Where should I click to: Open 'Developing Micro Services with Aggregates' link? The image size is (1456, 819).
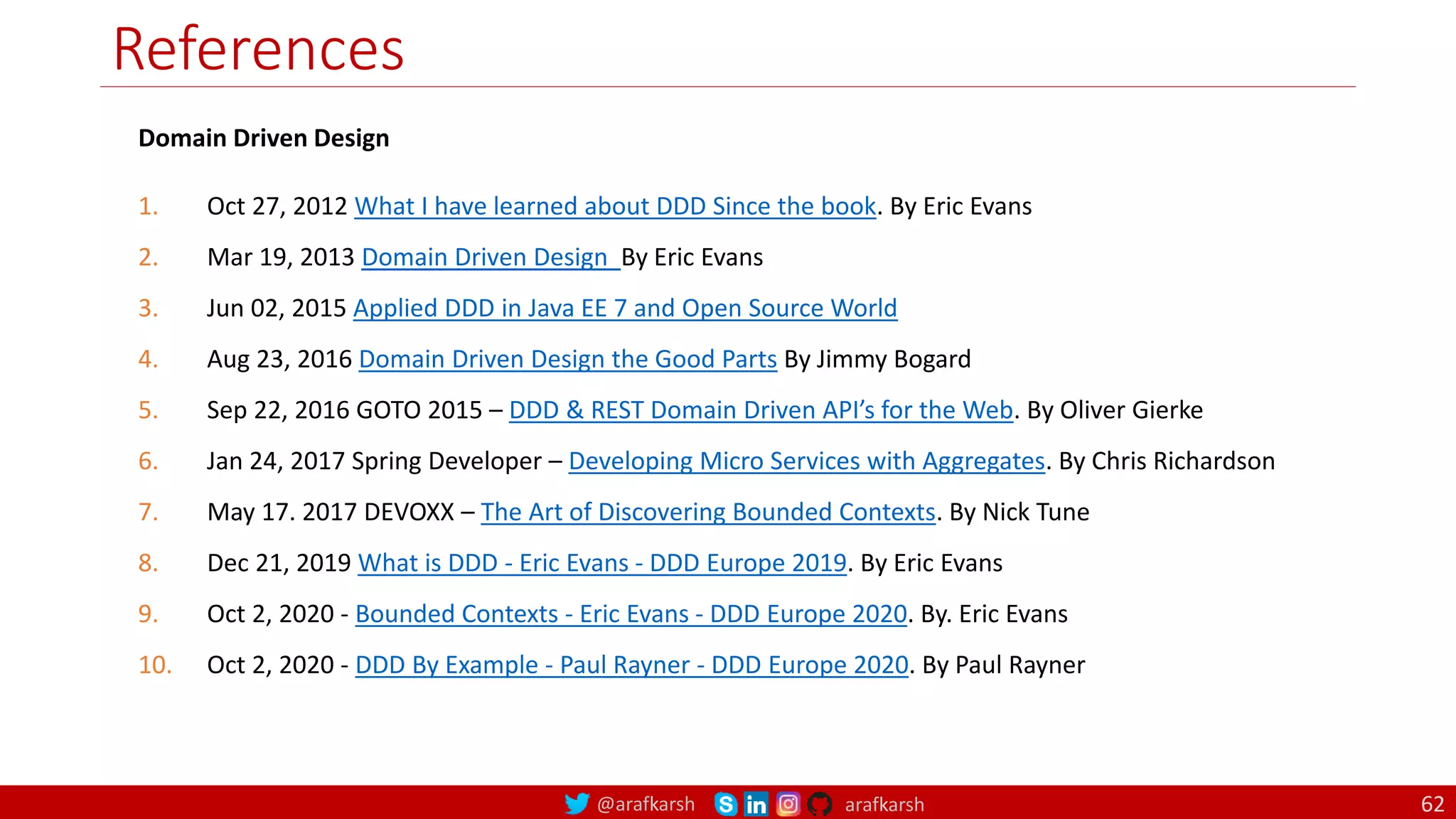tap(806, 461)
